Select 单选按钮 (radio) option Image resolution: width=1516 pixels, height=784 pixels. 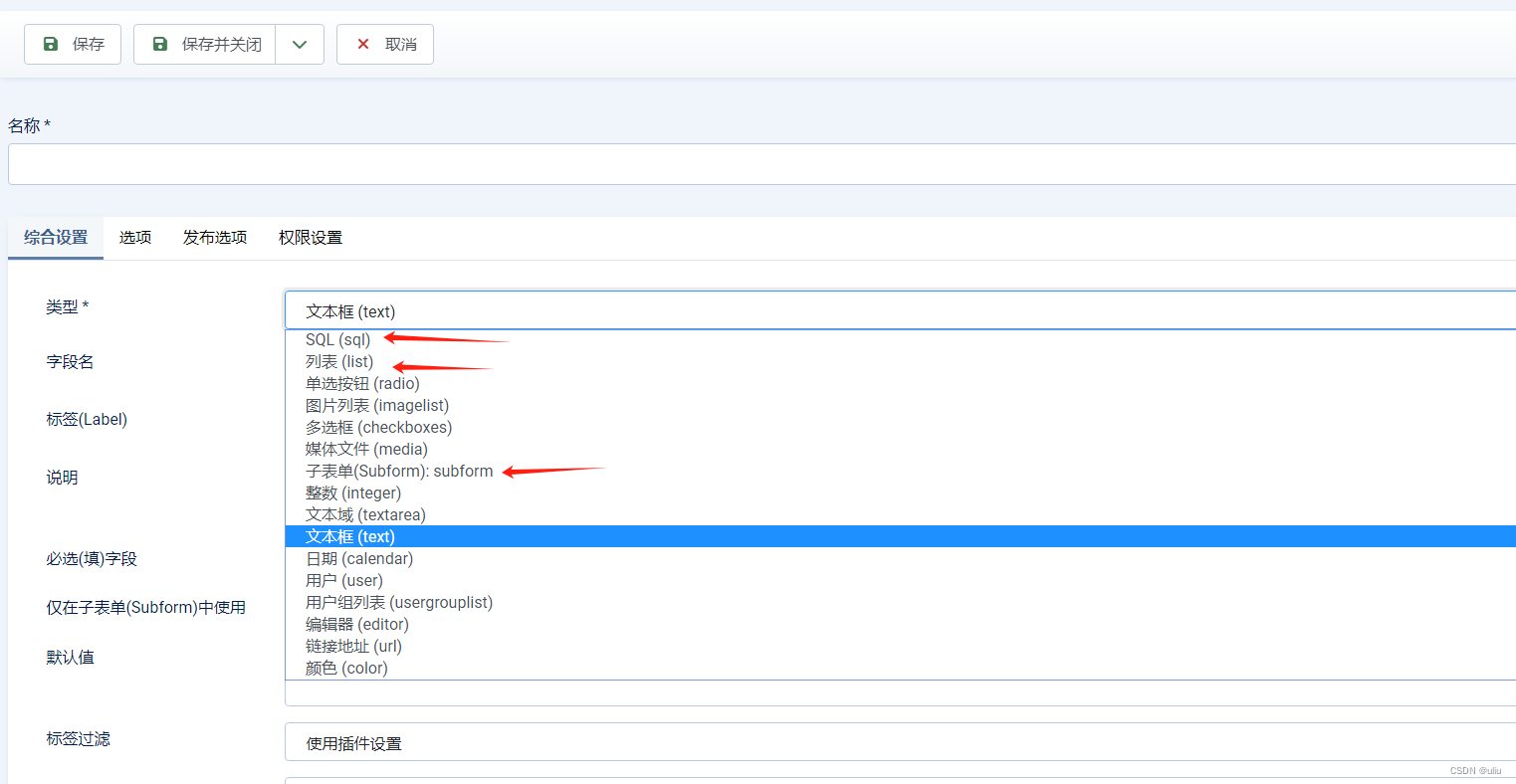[900, 384]
